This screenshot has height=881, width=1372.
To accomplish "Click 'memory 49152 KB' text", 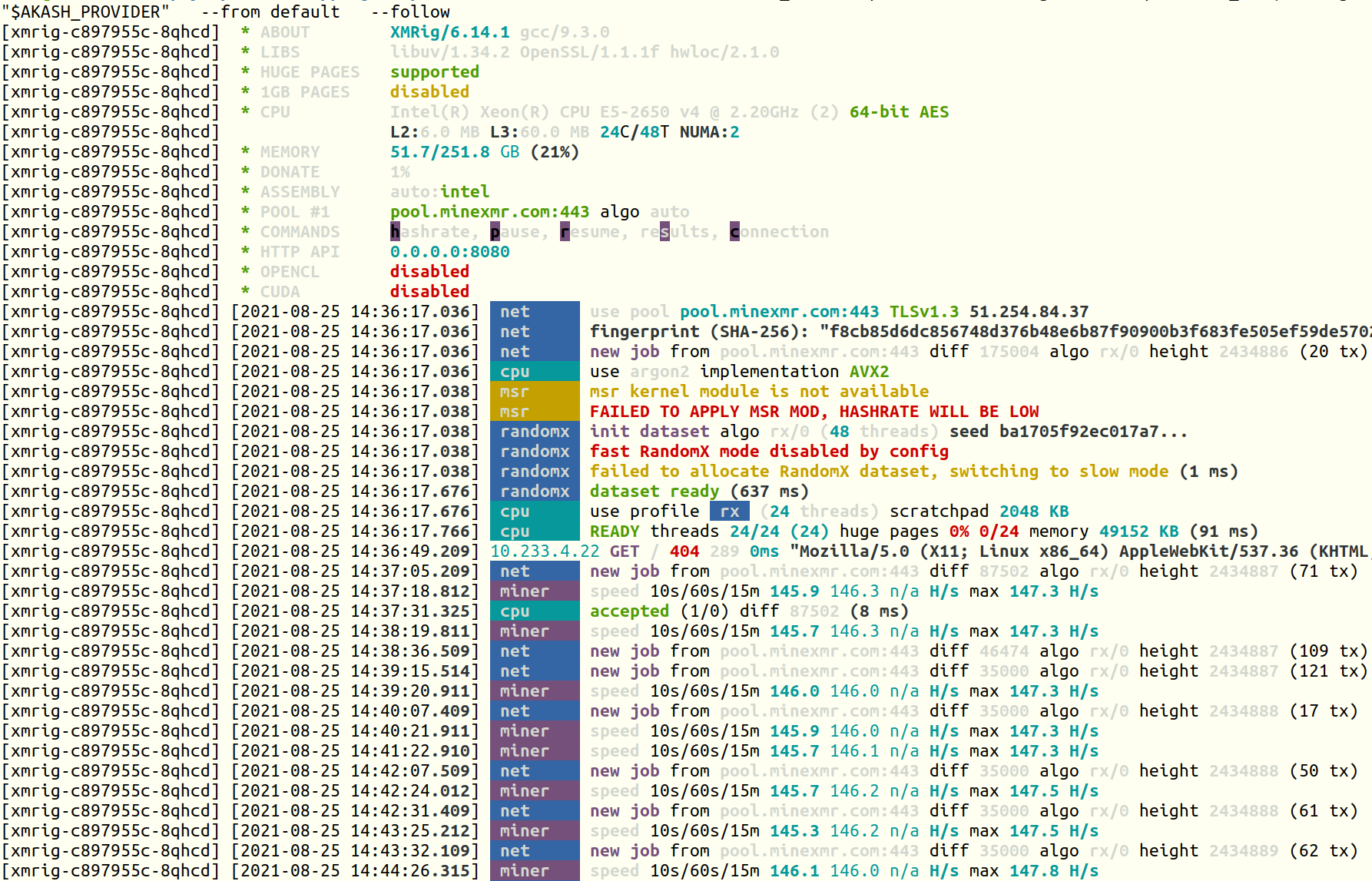I will pyautogui.click(x=1104, y=532).
